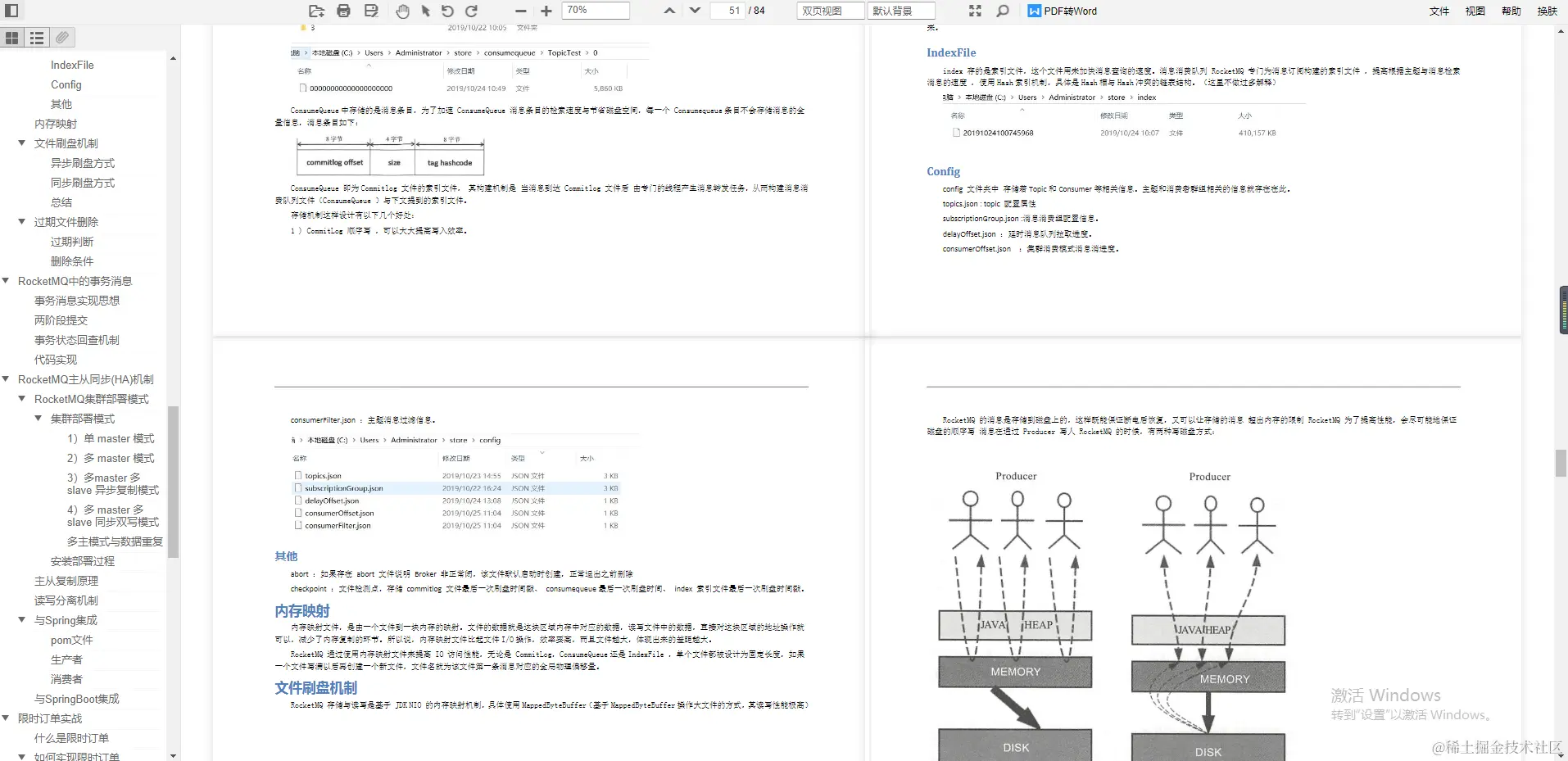Screen dimensions: 1568x761
Task: Open 消费者 outline entry
Action: pyautogui.click(x=66, y=679)
